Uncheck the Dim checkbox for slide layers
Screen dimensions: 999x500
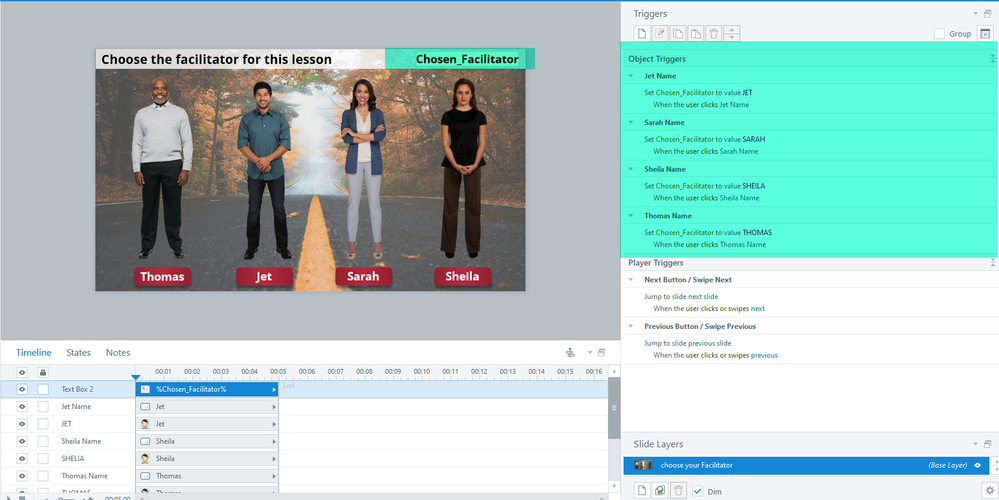click(x=698, y=491)
